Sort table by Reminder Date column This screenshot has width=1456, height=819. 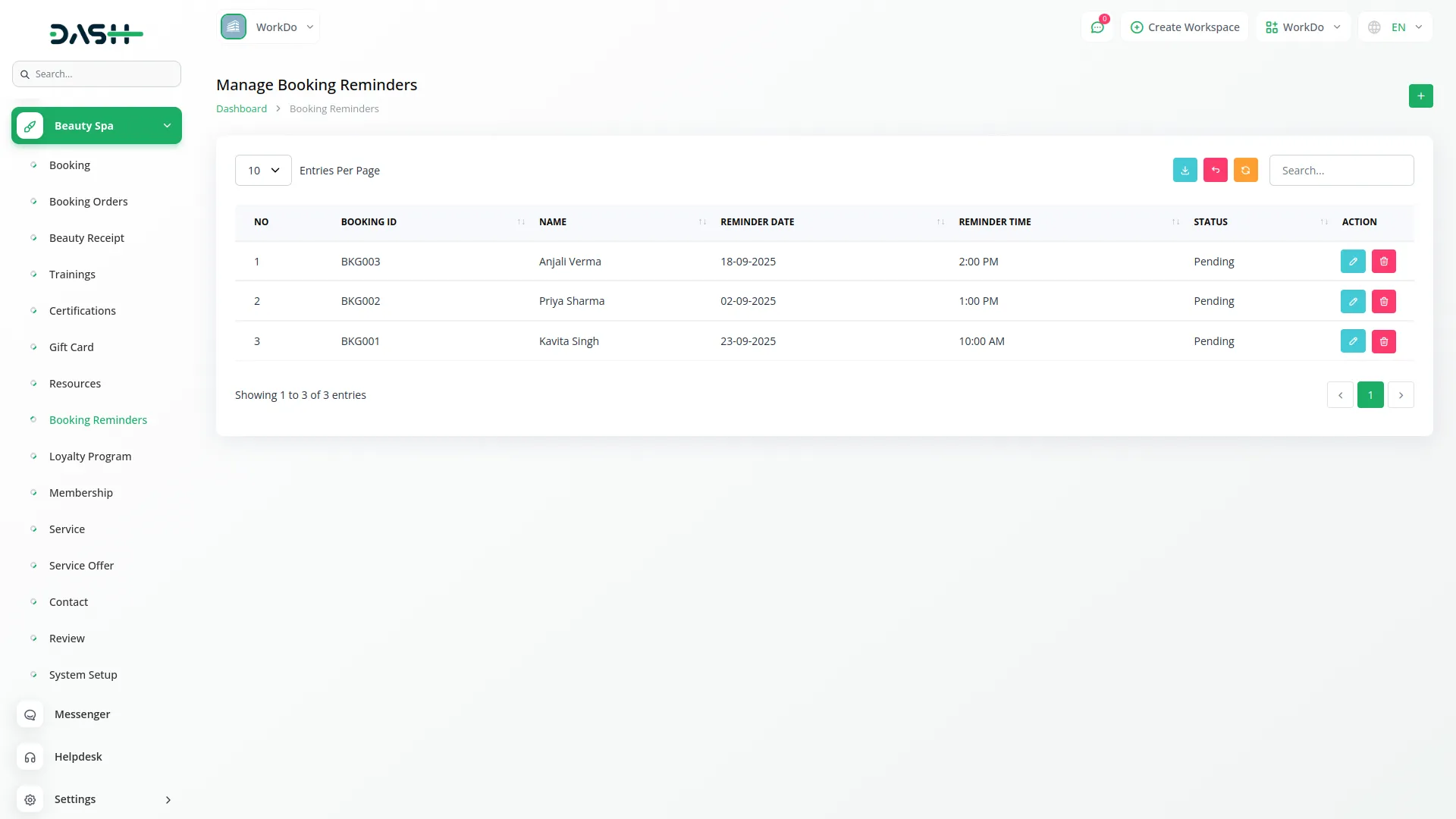[757, 222]
